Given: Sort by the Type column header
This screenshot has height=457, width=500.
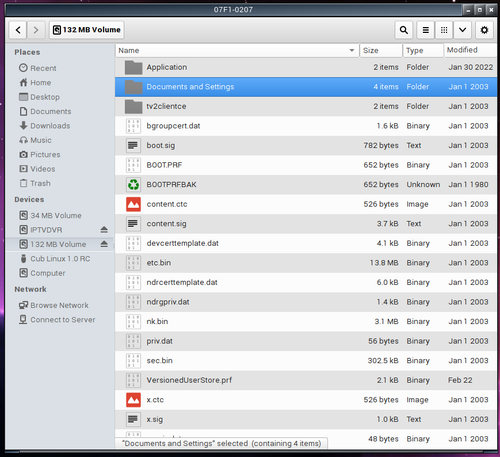Looking at the screenshot, I should pyautogui.click(x=423, y=50).
